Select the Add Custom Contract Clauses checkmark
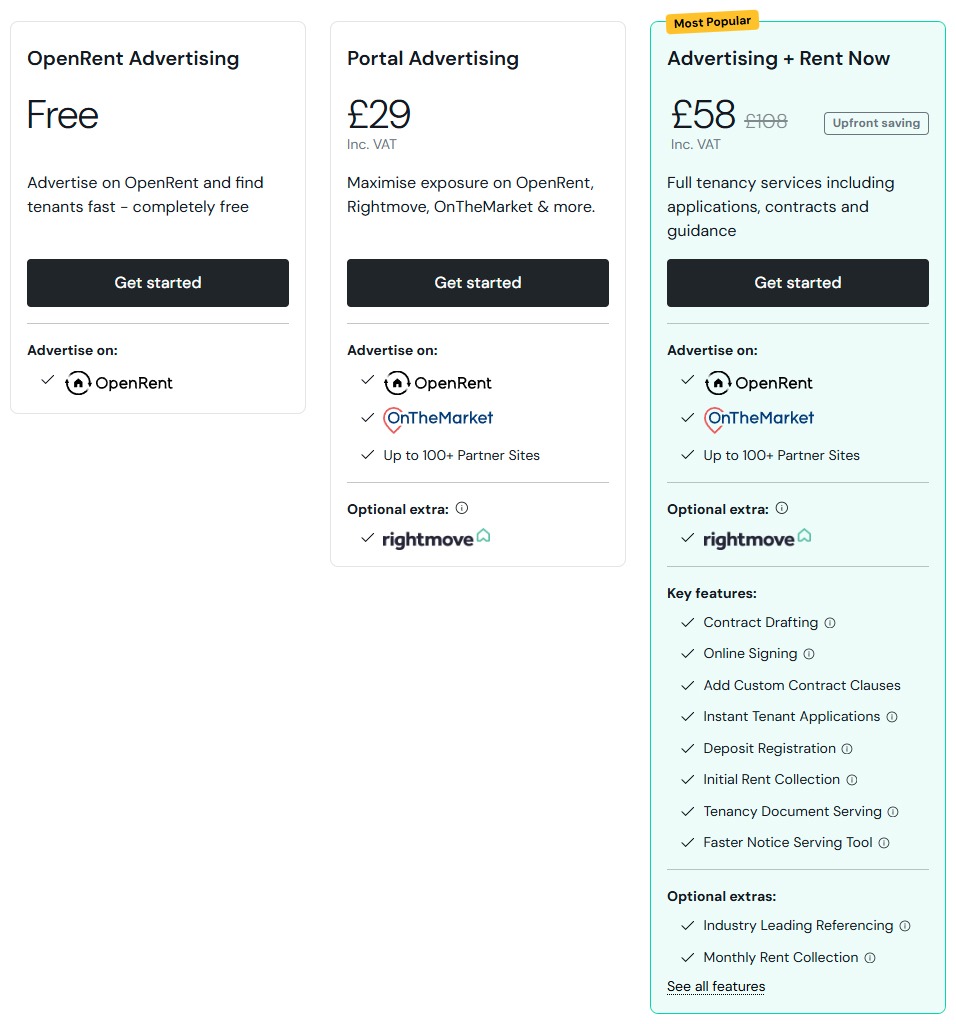 pyautogui.click(x=687, y=685)
